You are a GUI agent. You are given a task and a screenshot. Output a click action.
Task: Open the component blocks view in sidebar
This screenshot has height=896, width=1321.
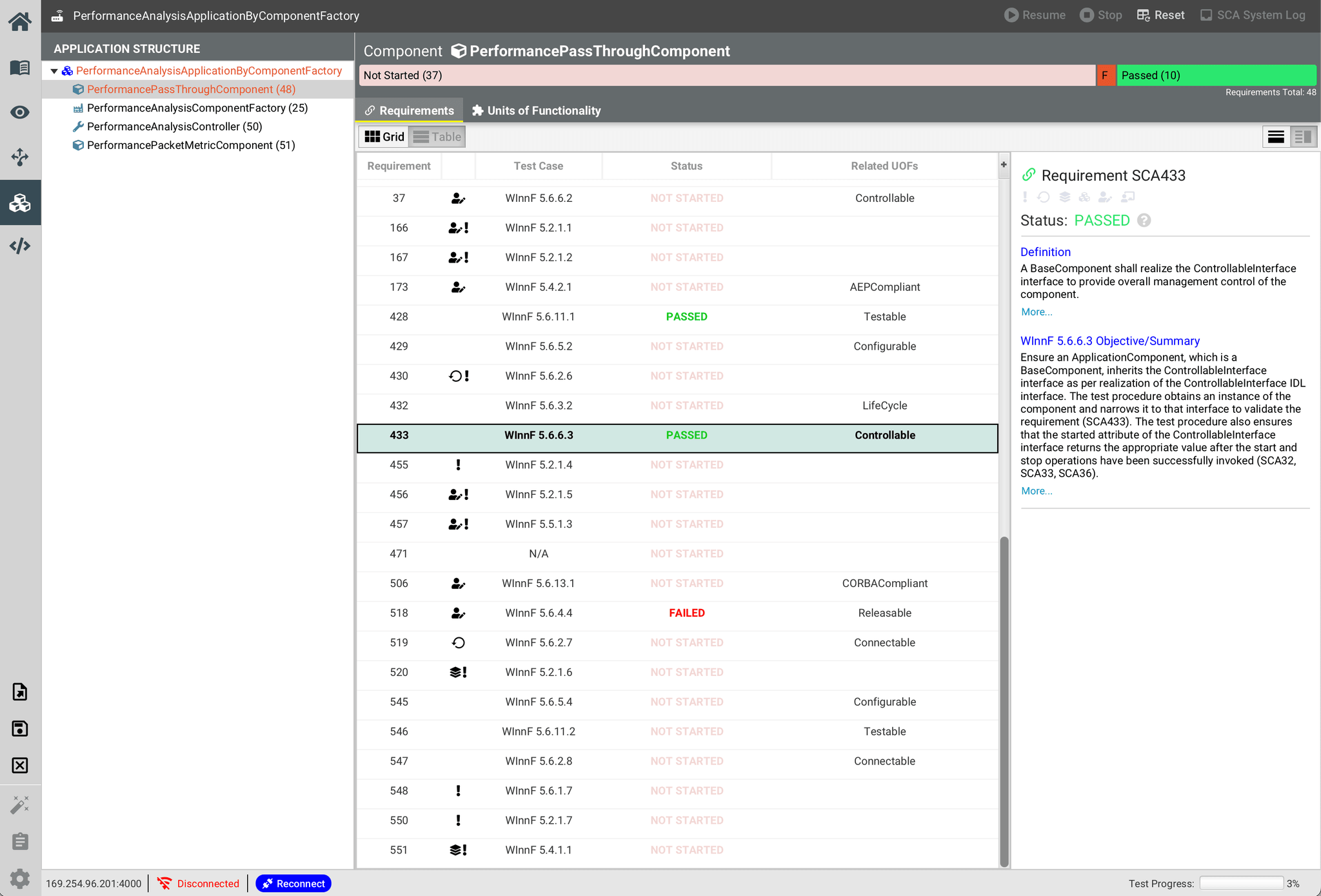tap(20, 202)
